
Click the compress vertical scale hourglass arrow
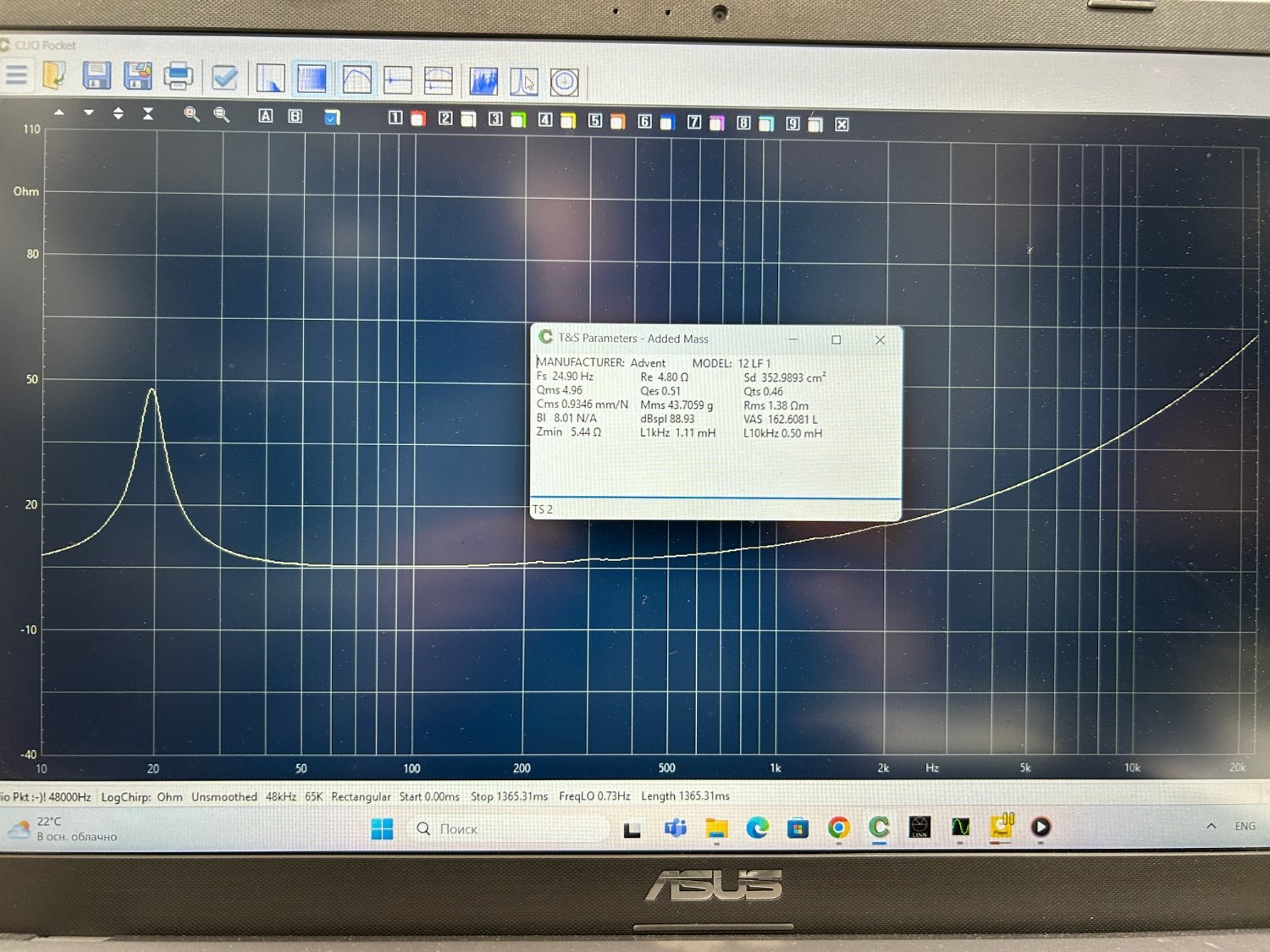[148, 113]
